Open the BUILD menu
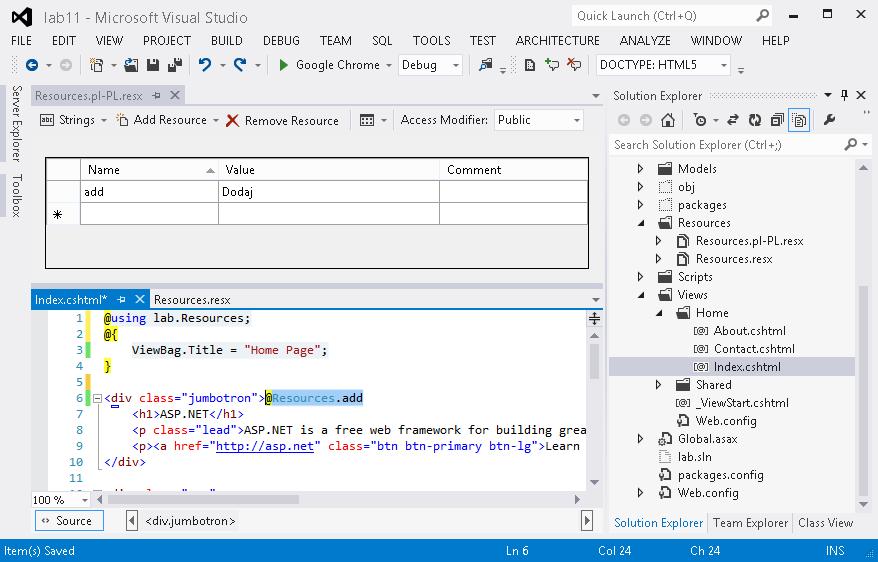878x562 pixels. (227, 41)
